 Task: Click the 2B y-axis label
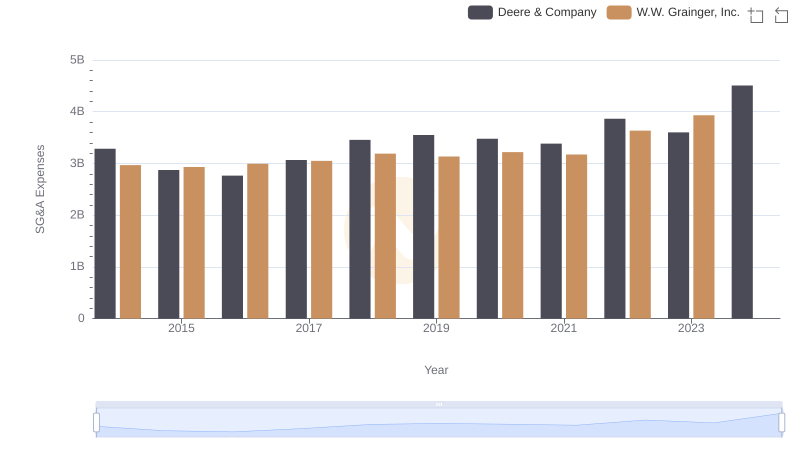pyautogui.click(x=77, y=215)
